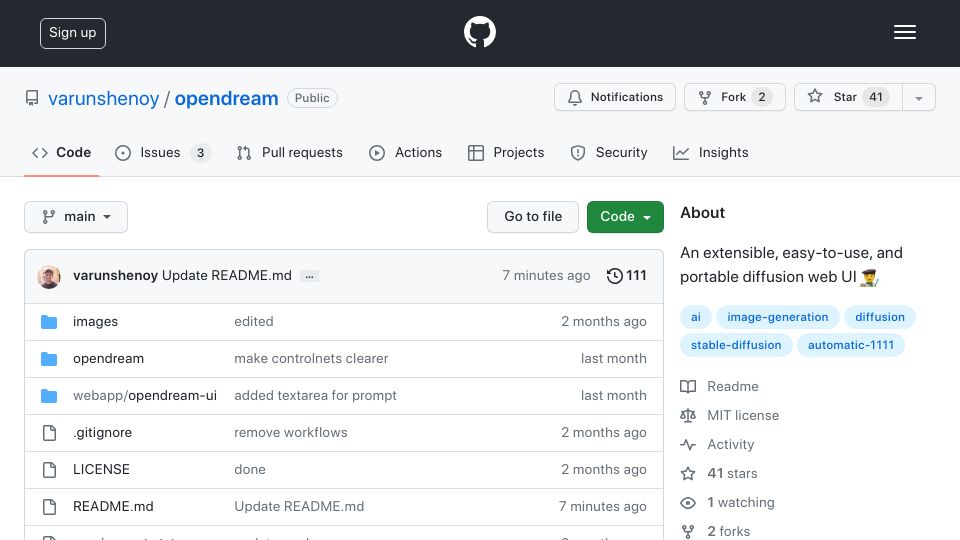Open the webapp/opendream-ui folder name
Image resolution: width=960 pixels, height=540 pixels.
pos(145,396)
